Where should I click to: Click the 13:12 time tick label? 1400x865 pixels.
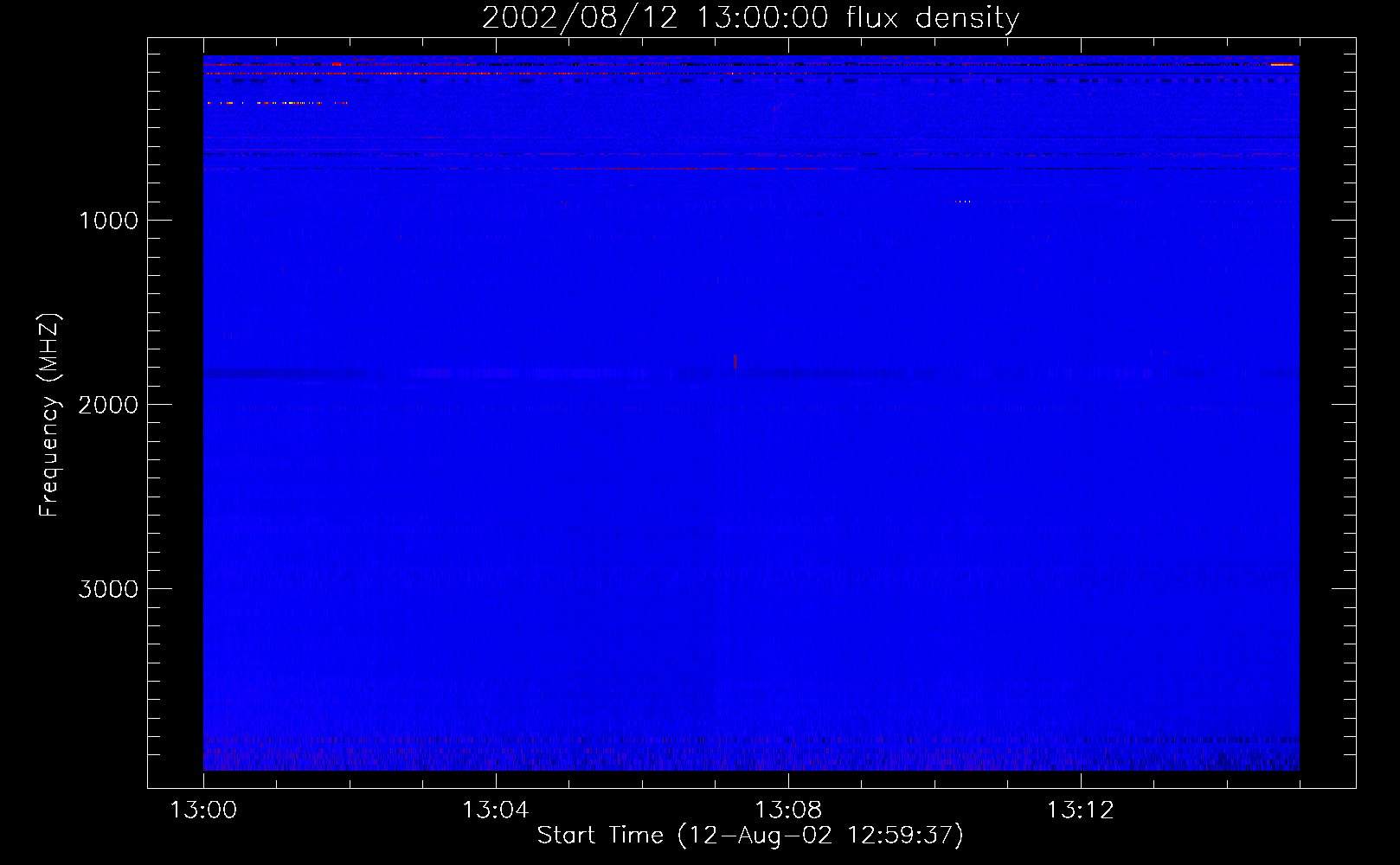tap(1080, 811)
